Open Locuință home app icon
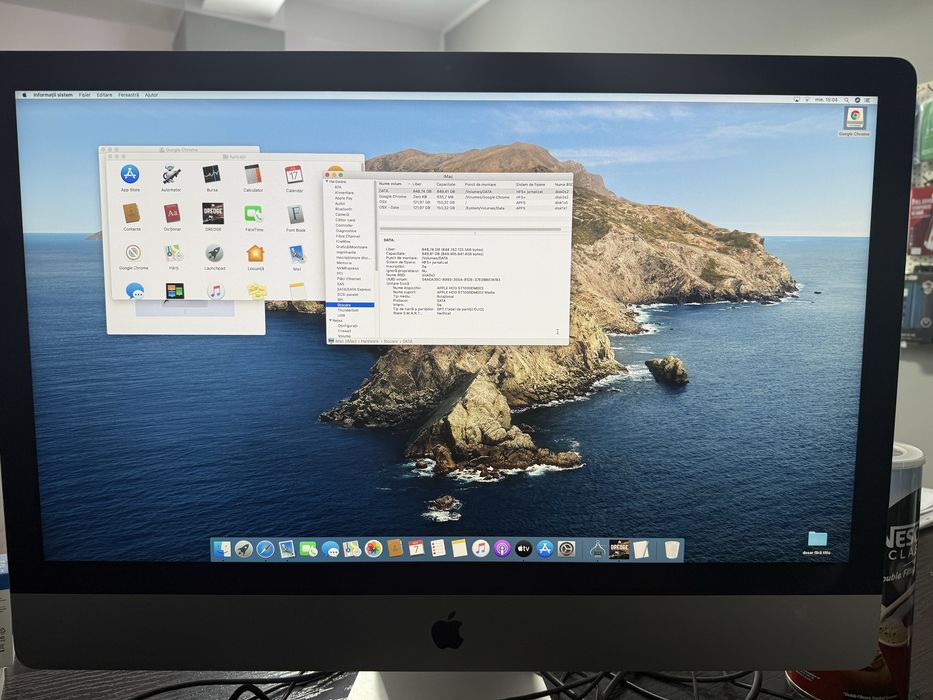 [255, 254]
